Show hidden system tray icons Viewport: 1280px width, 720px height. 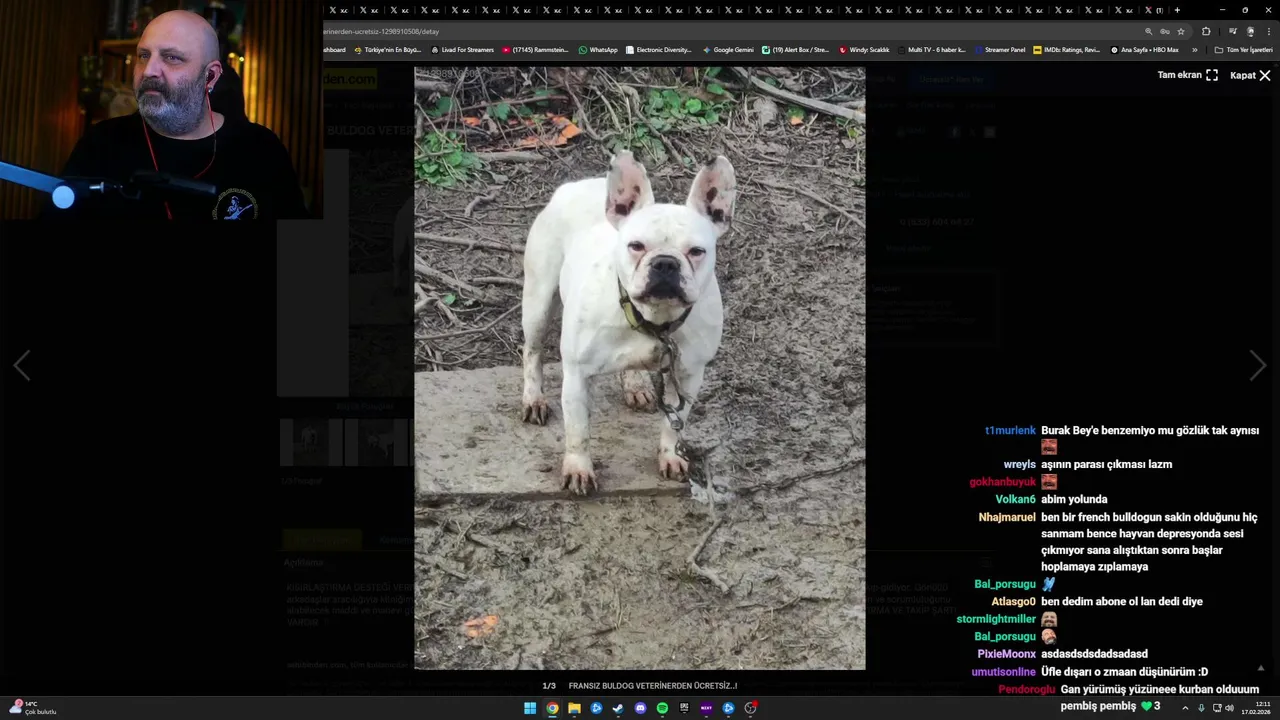tap(1185, 708)
